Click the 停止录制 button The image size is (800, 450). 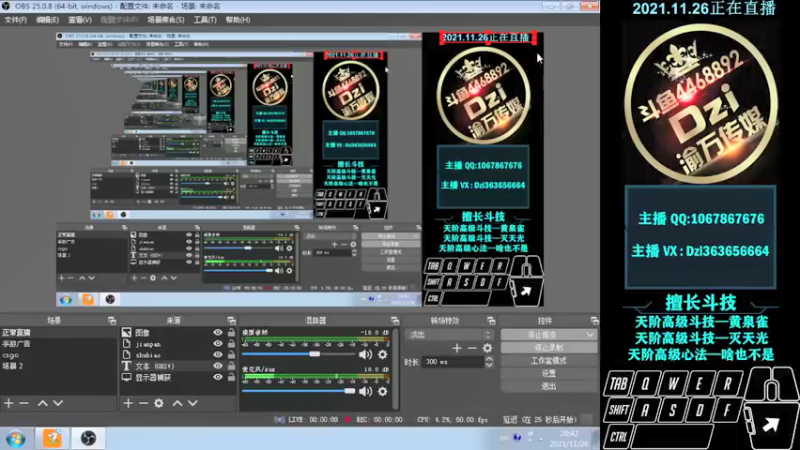[549, 347]
